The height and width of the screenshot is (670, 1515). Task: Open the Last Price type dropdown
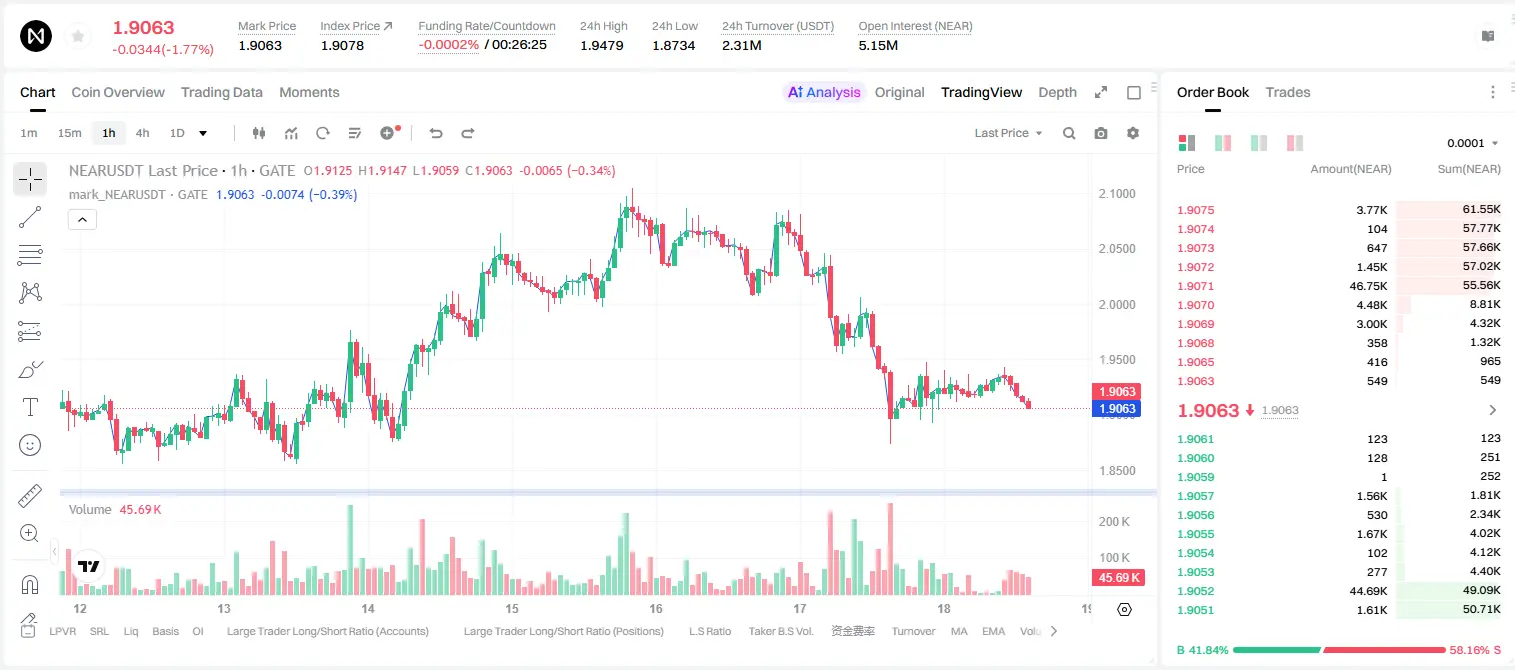[x=1008, y=133]
